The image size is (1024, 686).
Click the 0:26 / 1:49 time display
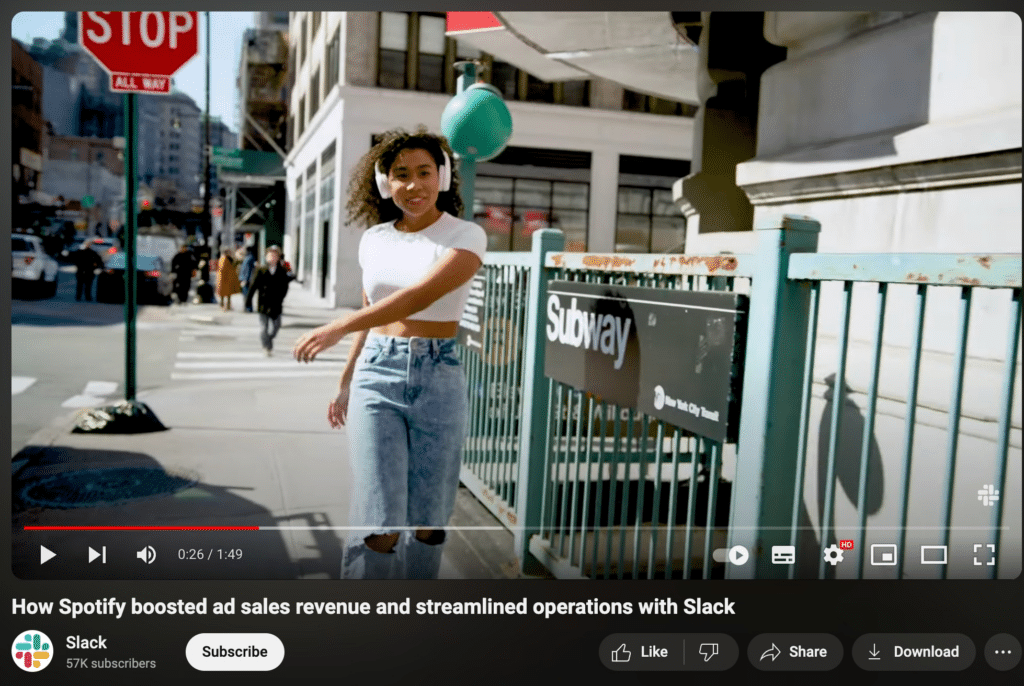pos(210,555)
